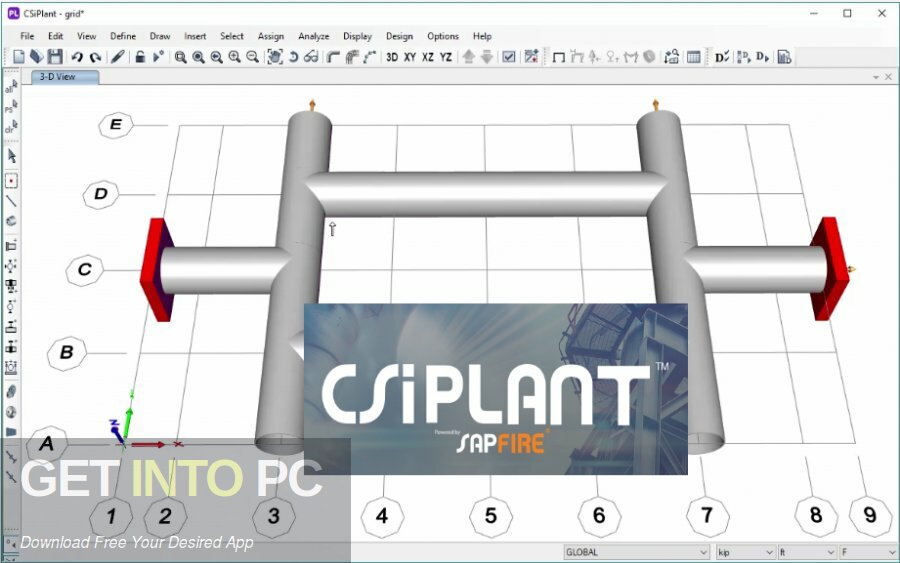Open the Define menu
The height and width of the screenshot is (563, 900).
tap(123, 36)
